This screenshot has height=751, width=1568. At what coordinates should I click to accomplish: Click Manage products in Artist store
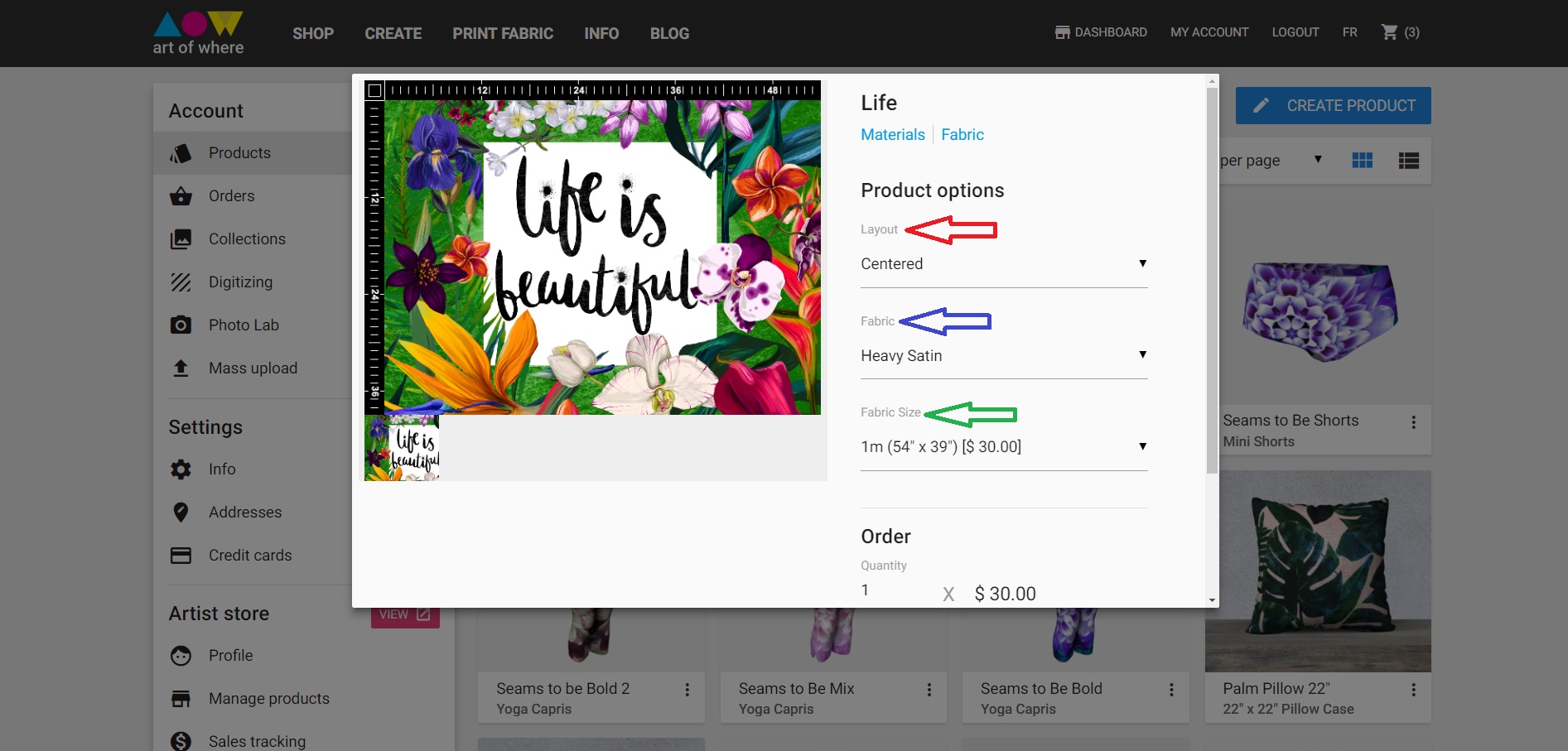(x=269, y=699)
